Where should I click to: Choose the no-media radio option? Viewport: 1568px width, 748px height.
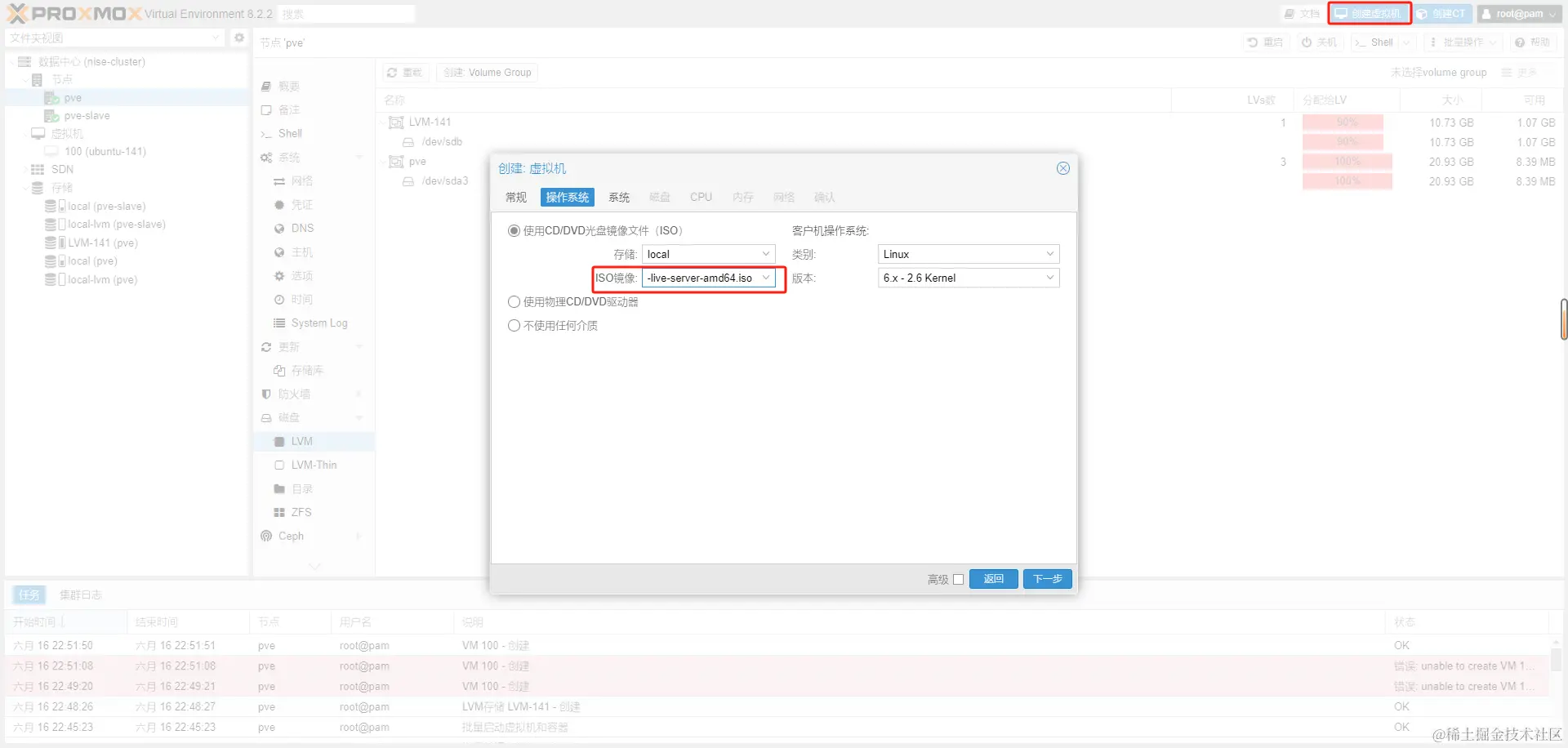(x=514, y=326)
